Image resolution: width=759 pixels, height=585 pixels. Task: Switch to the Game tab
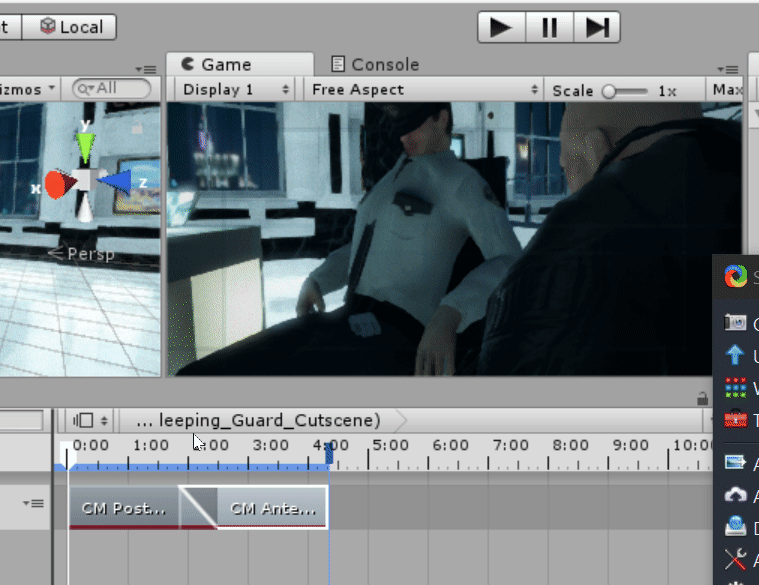tap(240, 64)
